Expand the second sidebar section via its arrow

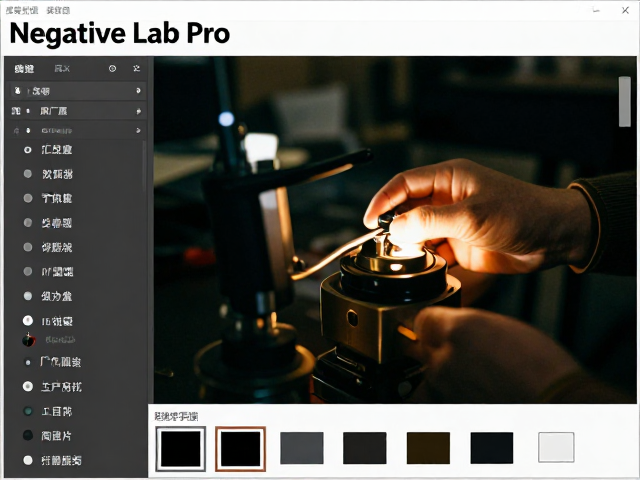click(x=138, y=111)
